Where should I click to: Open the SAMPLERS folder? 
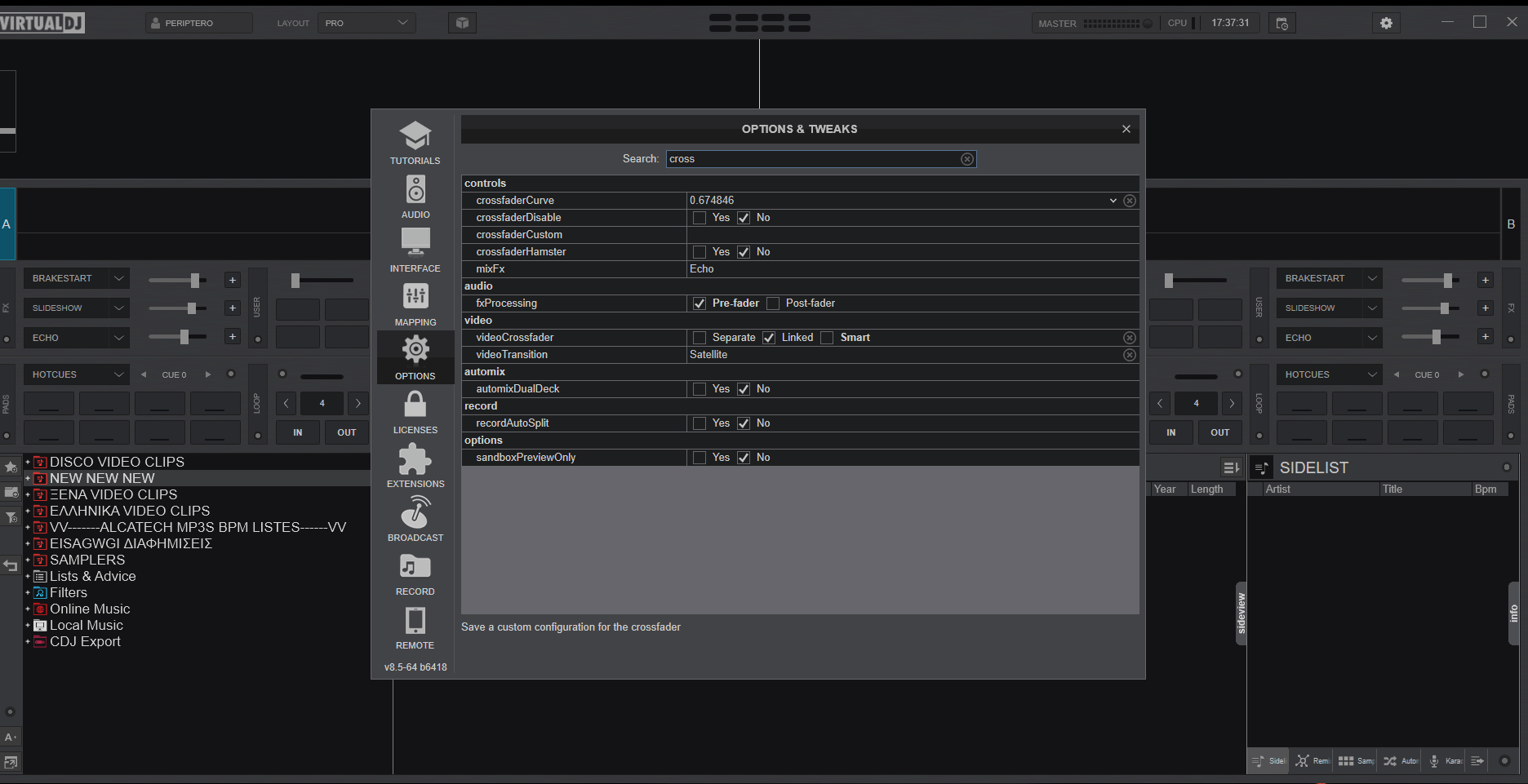coord(87,560)
